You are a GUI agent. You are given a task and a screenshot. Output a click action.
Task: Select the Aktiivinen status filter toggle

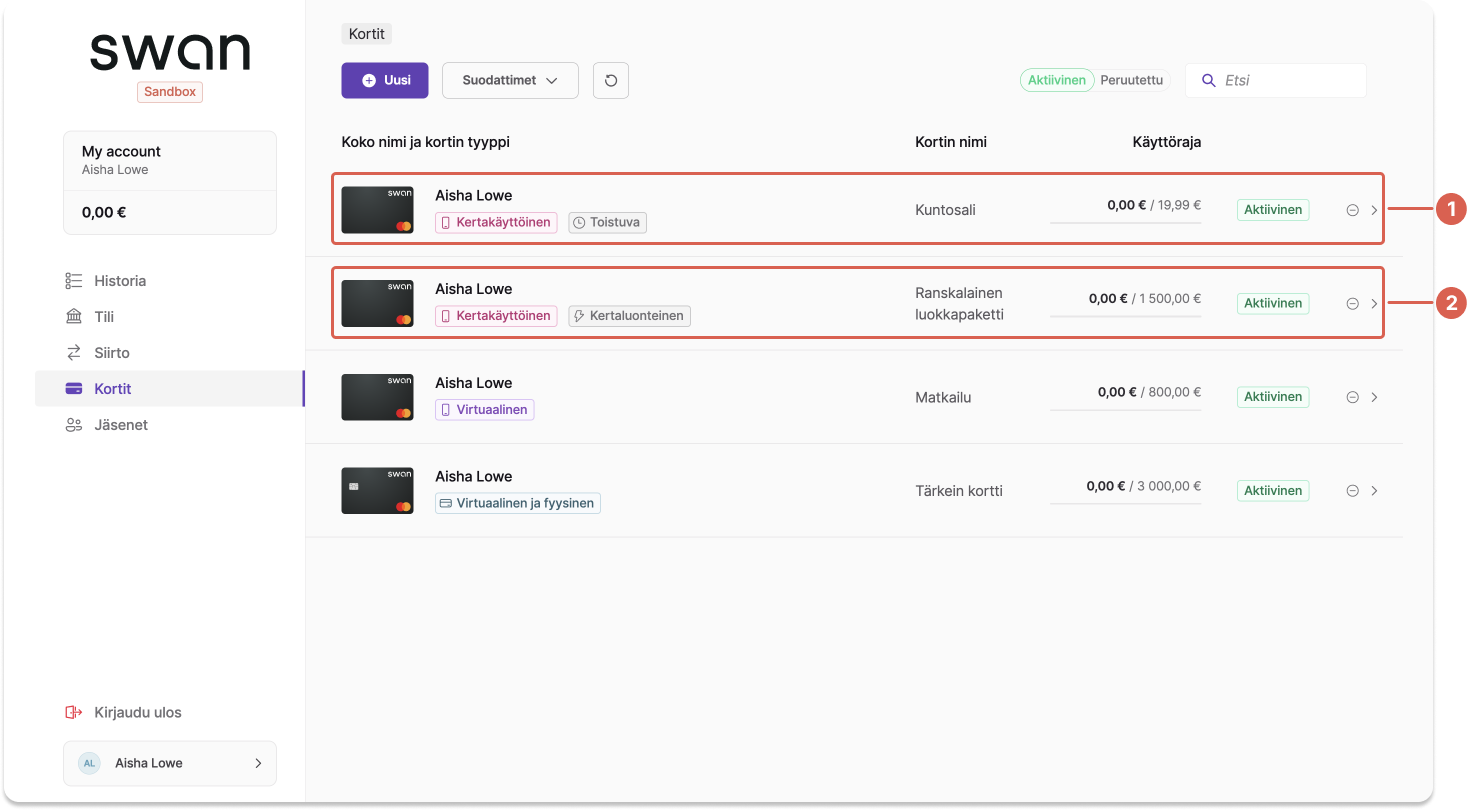[x=1057, y=81]
